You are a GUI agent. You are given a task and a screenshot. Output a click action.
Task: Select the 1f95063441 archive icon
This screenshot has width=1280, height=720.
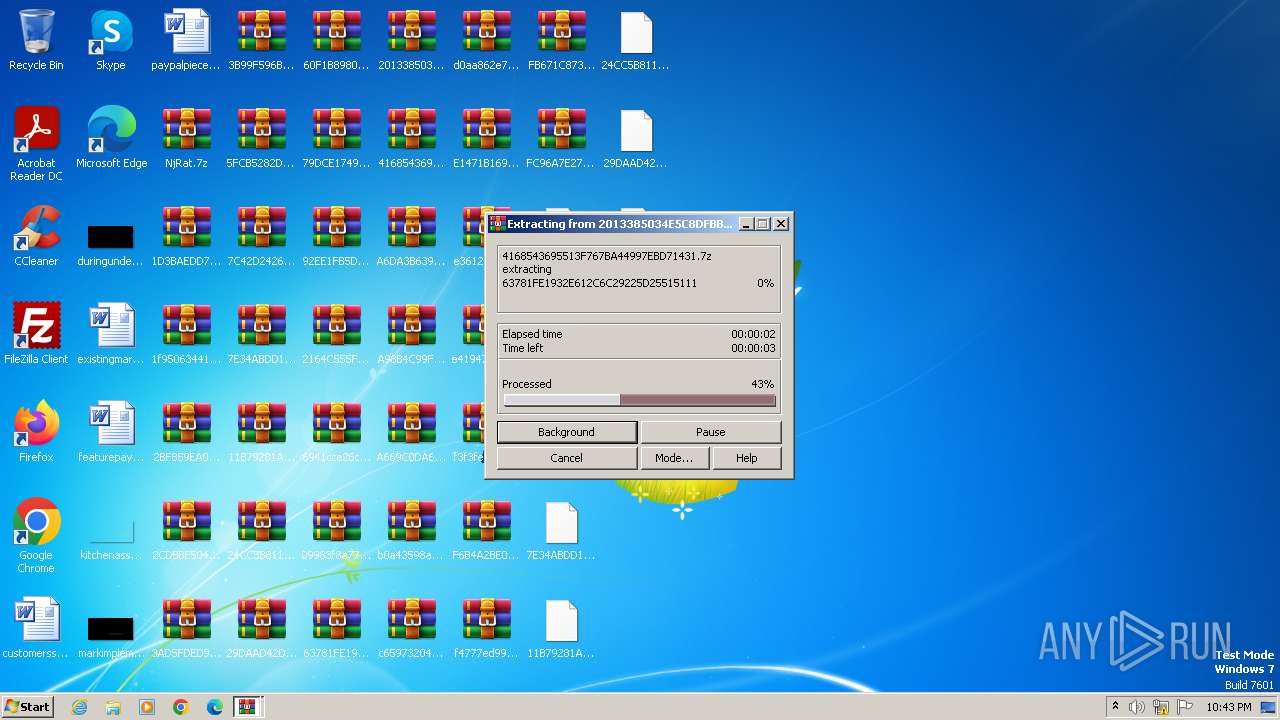[x=186, y=334]
